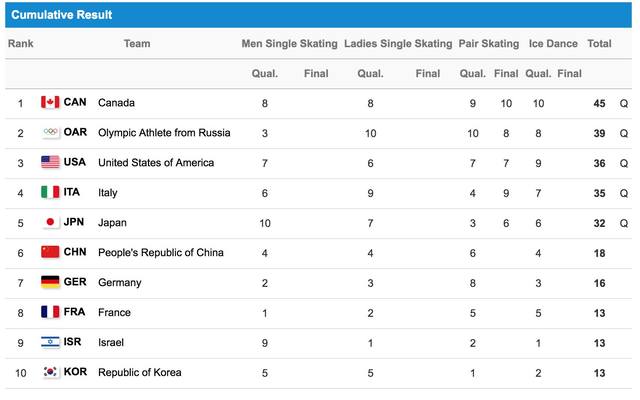Image resolution: width=640 pixels, height=400 pixels.
Task: Click the Total column header
Action: (599, 43)
